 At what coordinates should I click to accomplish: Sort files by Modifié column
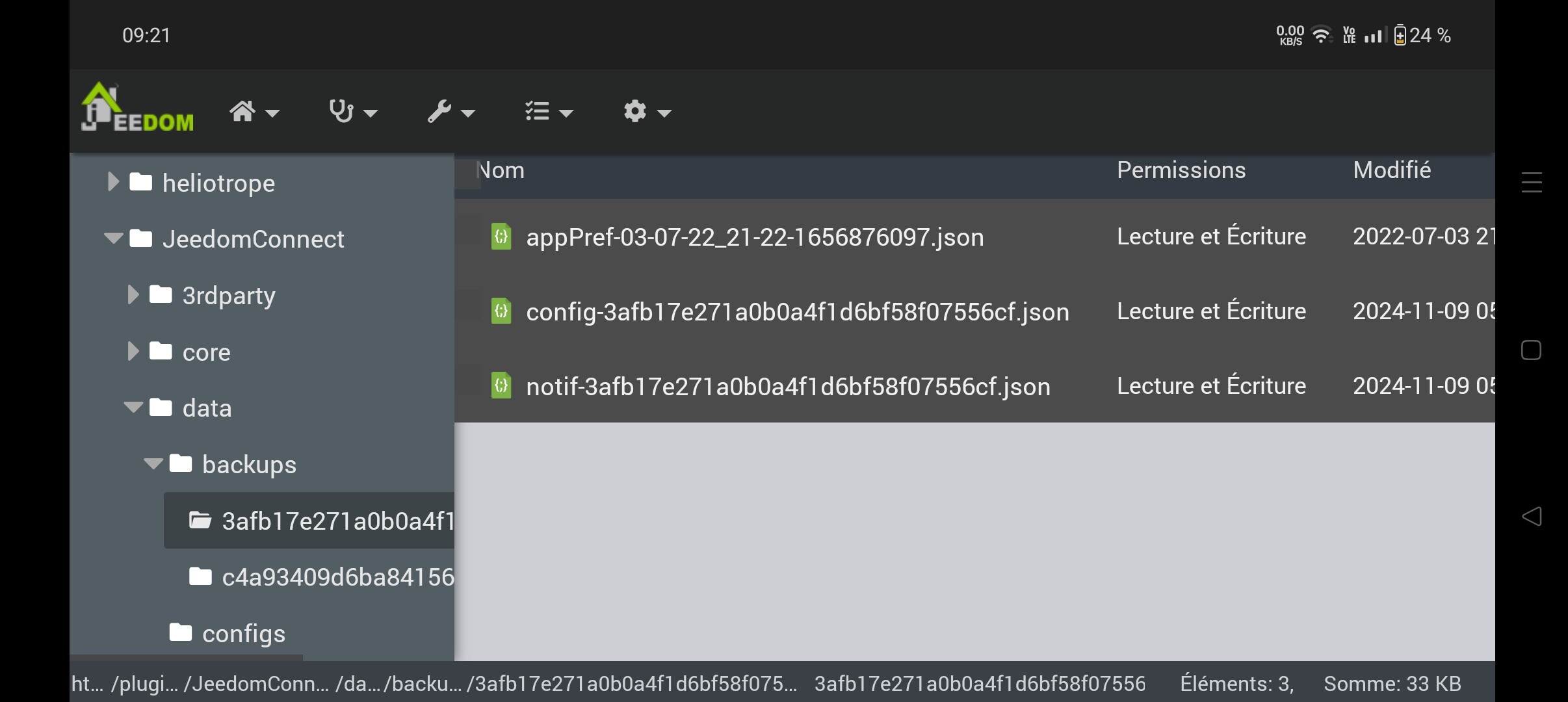point(1391,170)
